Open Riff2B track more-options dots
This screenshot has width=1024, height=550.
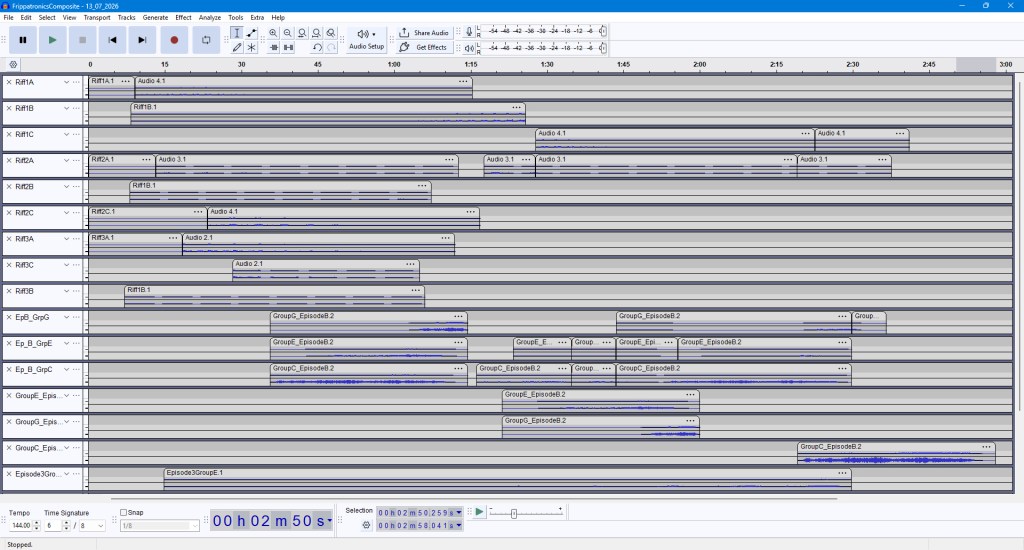coord(76,187)
